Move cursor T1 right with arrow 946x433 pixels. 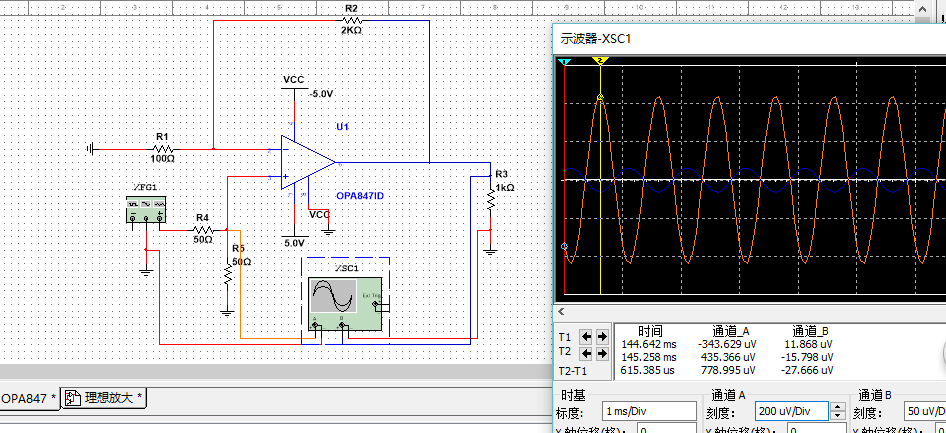[602, 336]
